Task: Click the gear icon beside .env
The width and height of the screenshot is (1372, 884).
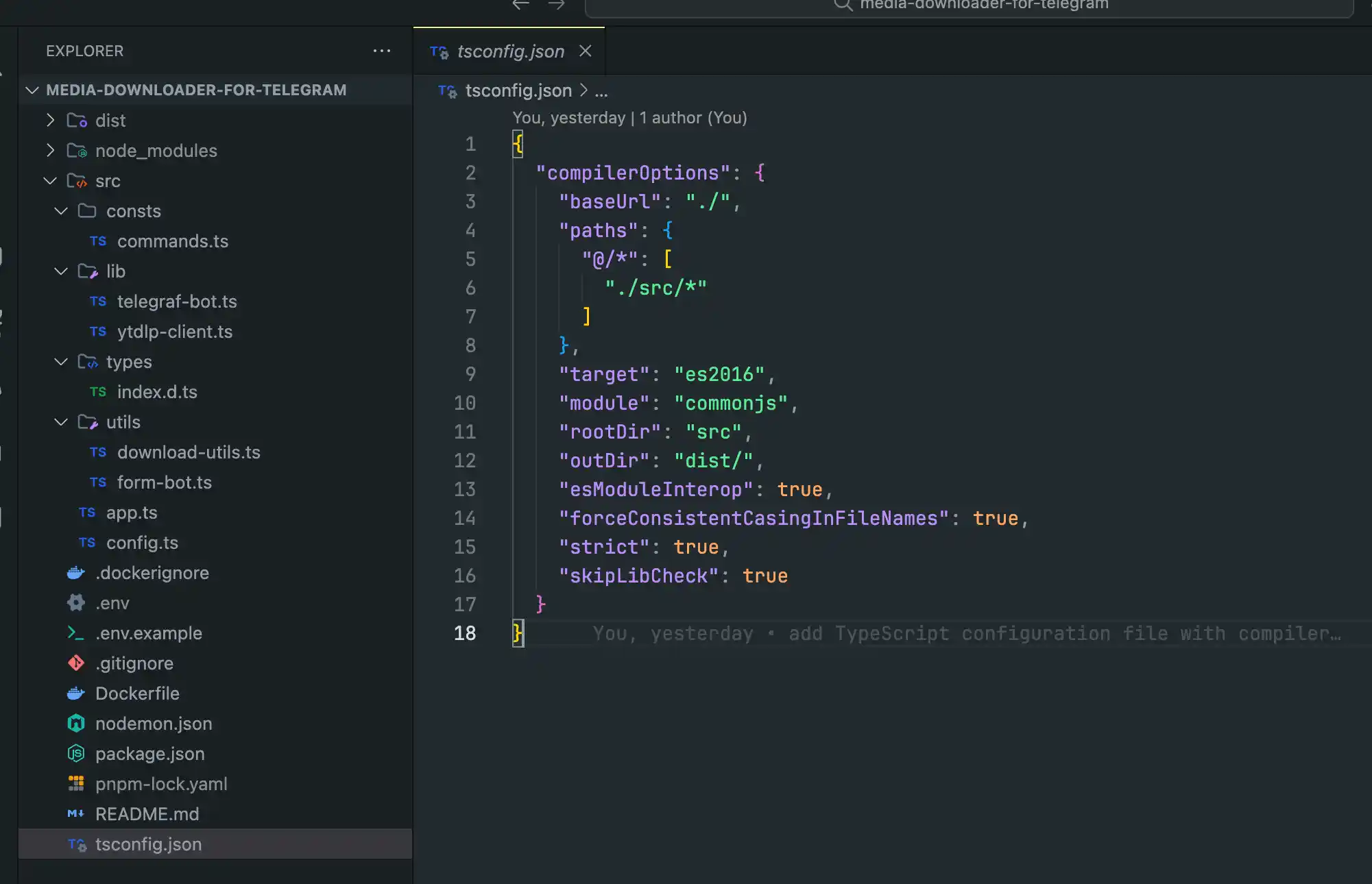Action: 76,603
